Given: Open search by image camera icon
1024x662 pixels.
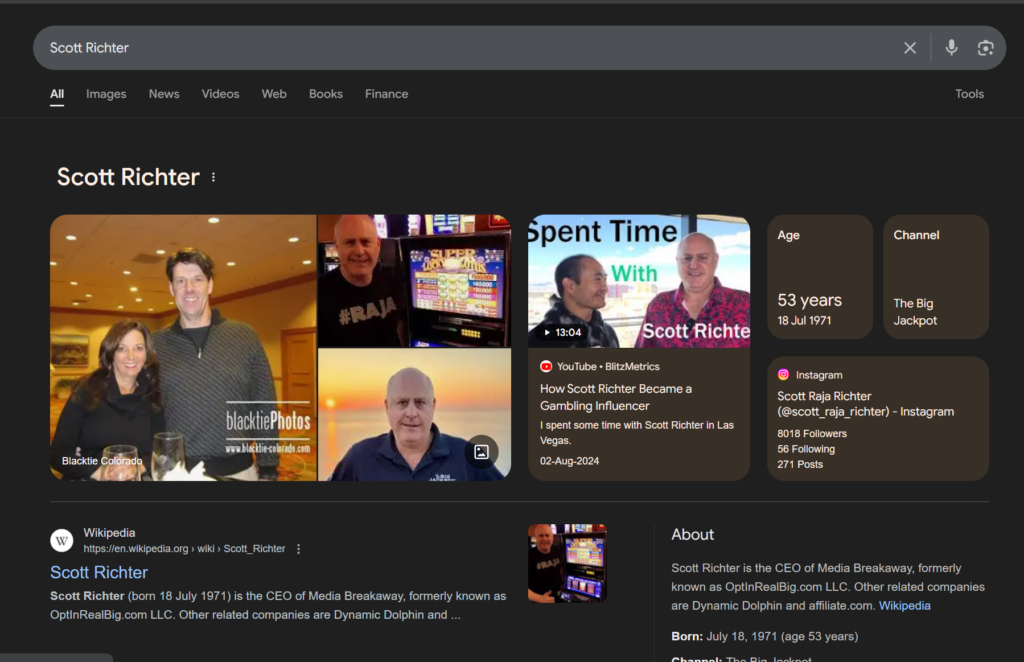Looking at the screenshot, I should (985, 48).
